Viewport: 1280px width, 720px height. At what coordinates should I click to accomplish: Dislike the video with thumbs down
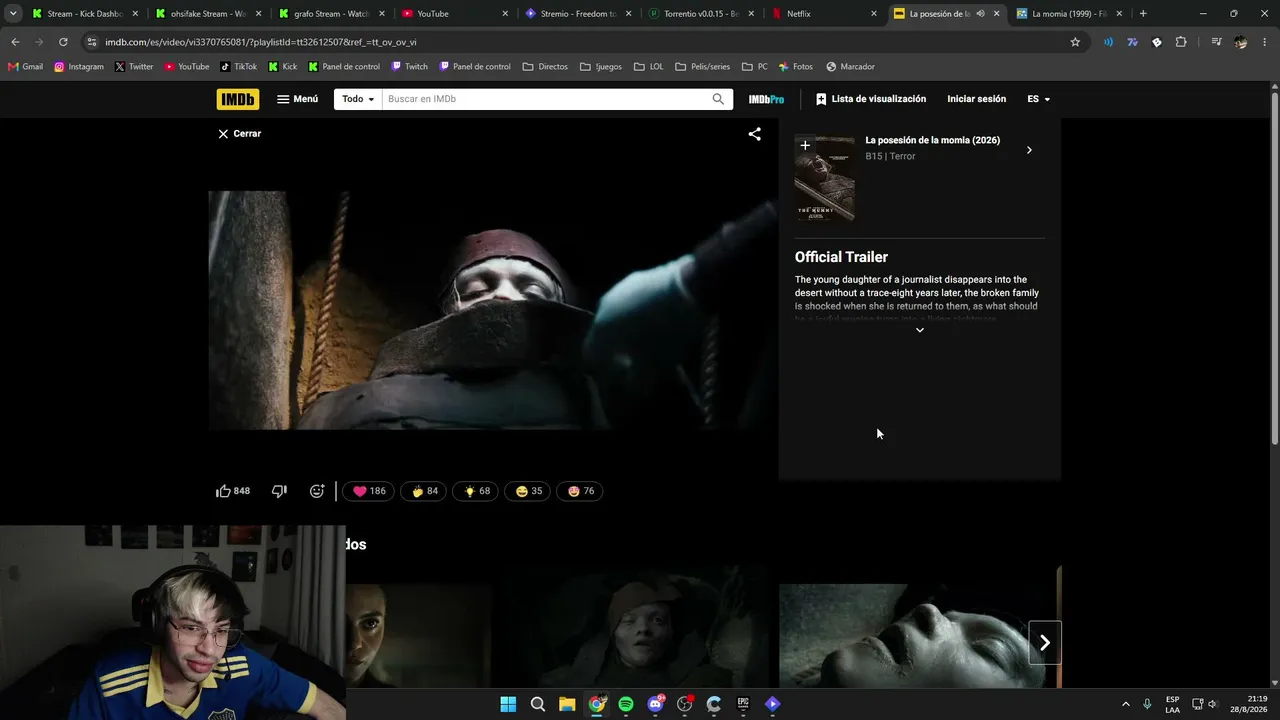pyautogui.click(x=279, y=491)
